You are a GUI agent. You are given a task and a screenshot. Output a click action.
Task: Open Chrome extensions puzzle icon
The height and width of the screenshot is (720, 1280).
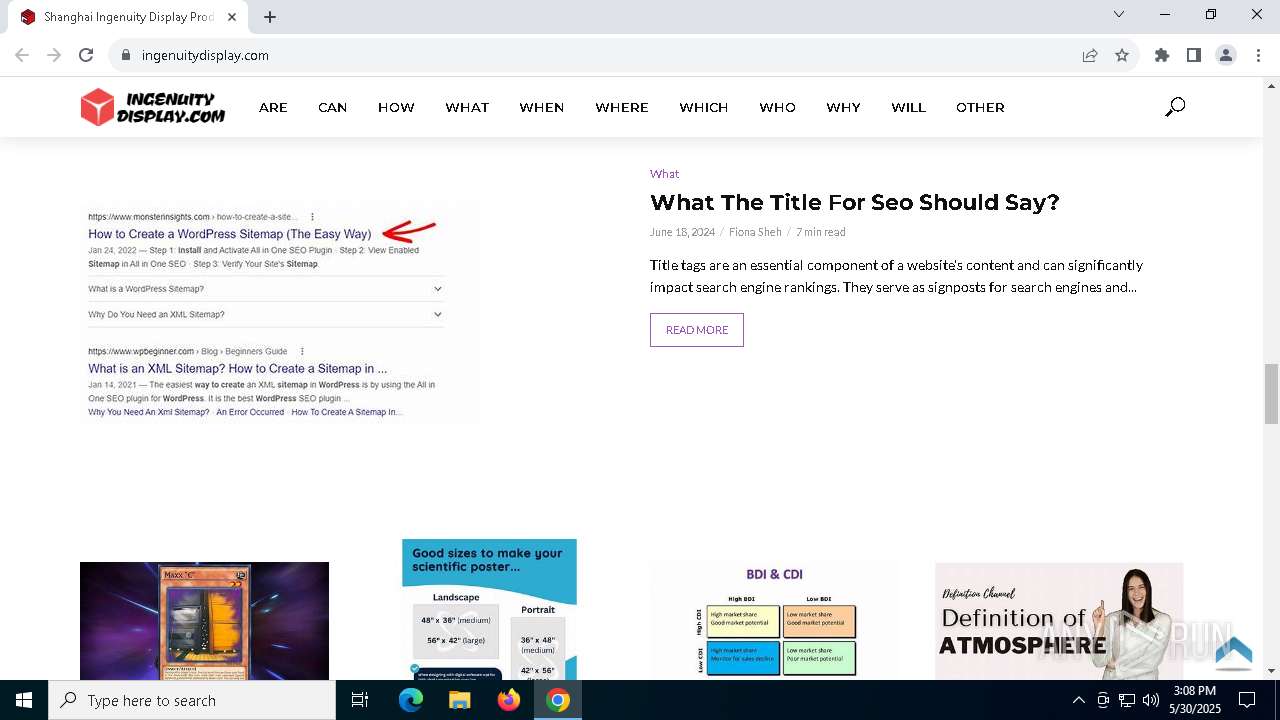[x=1162, y=55]
